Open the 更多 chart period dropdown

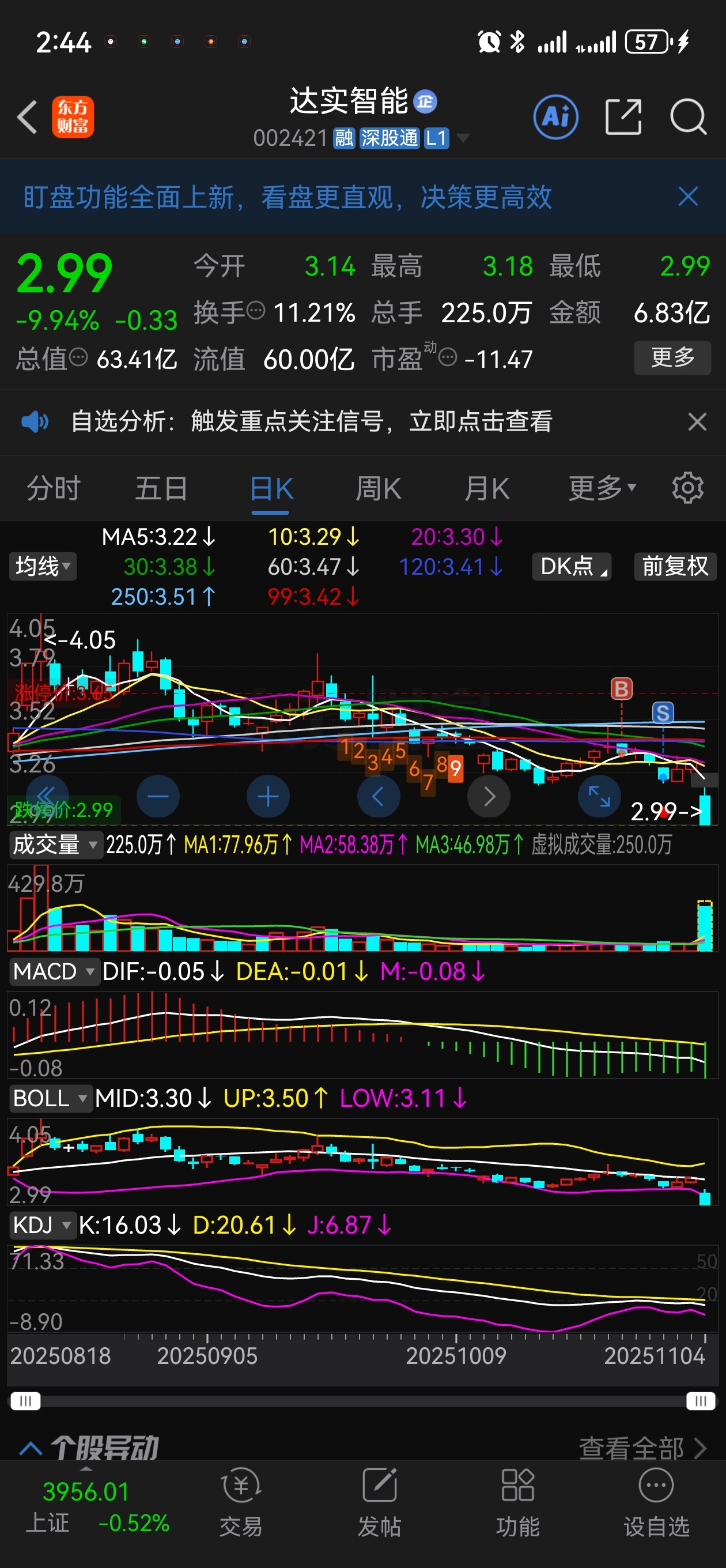pyautogui.click(x=603, y=488)
